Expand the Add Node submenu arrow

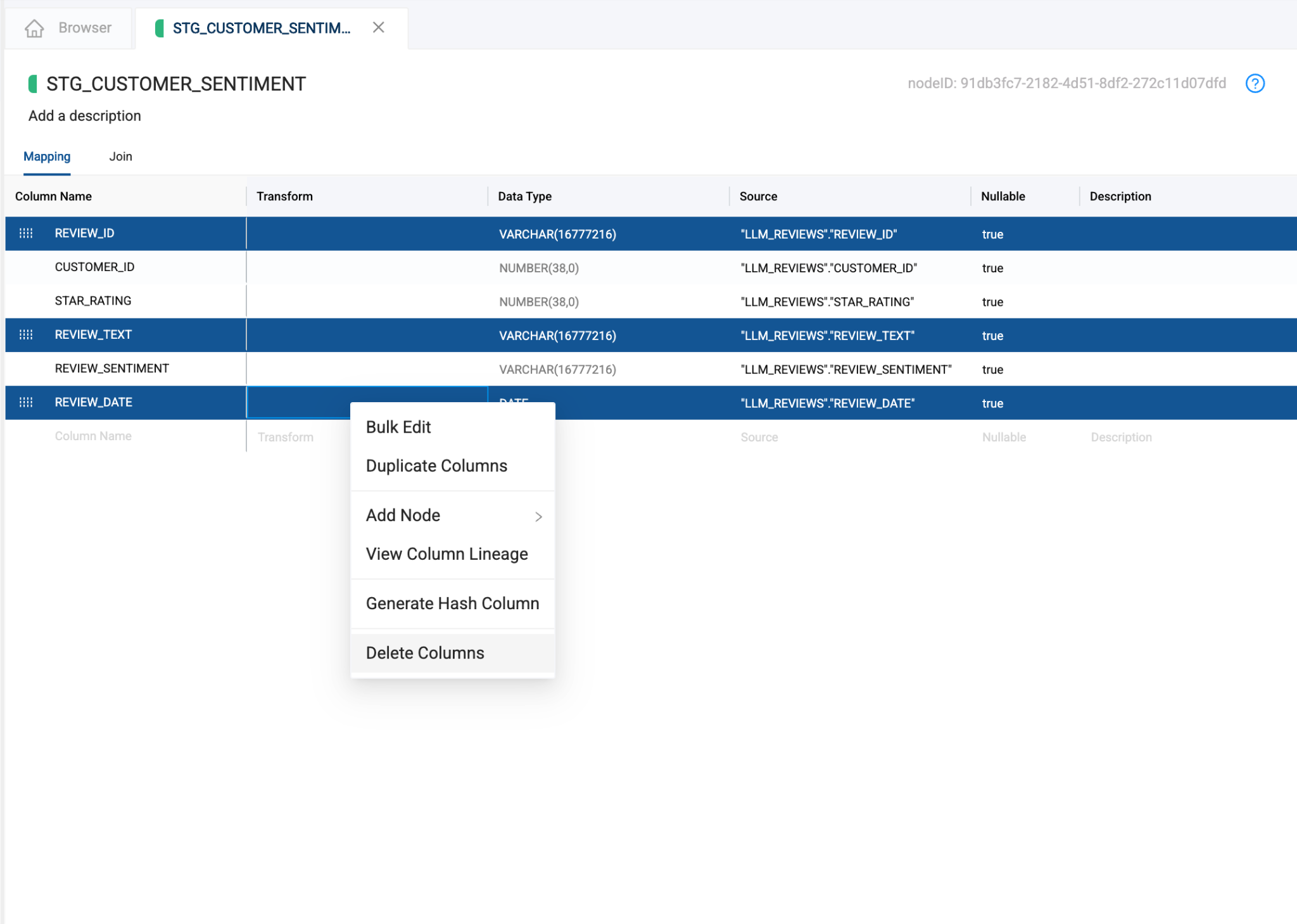pos(538,516)
